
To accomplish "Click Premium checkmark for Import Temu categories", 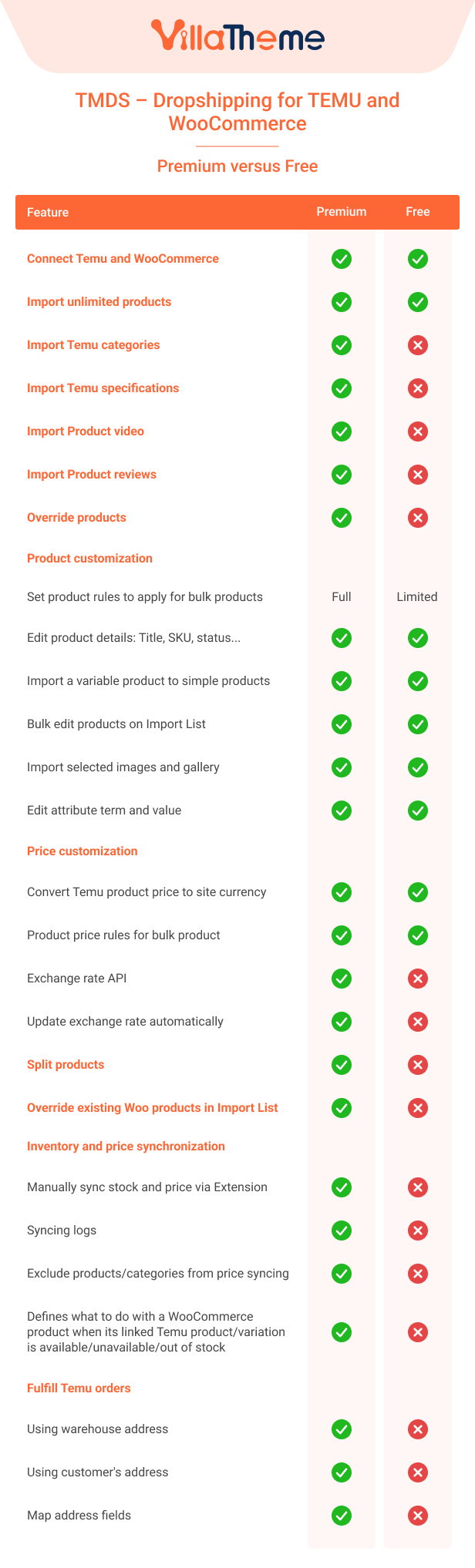I will pos(342,345).
